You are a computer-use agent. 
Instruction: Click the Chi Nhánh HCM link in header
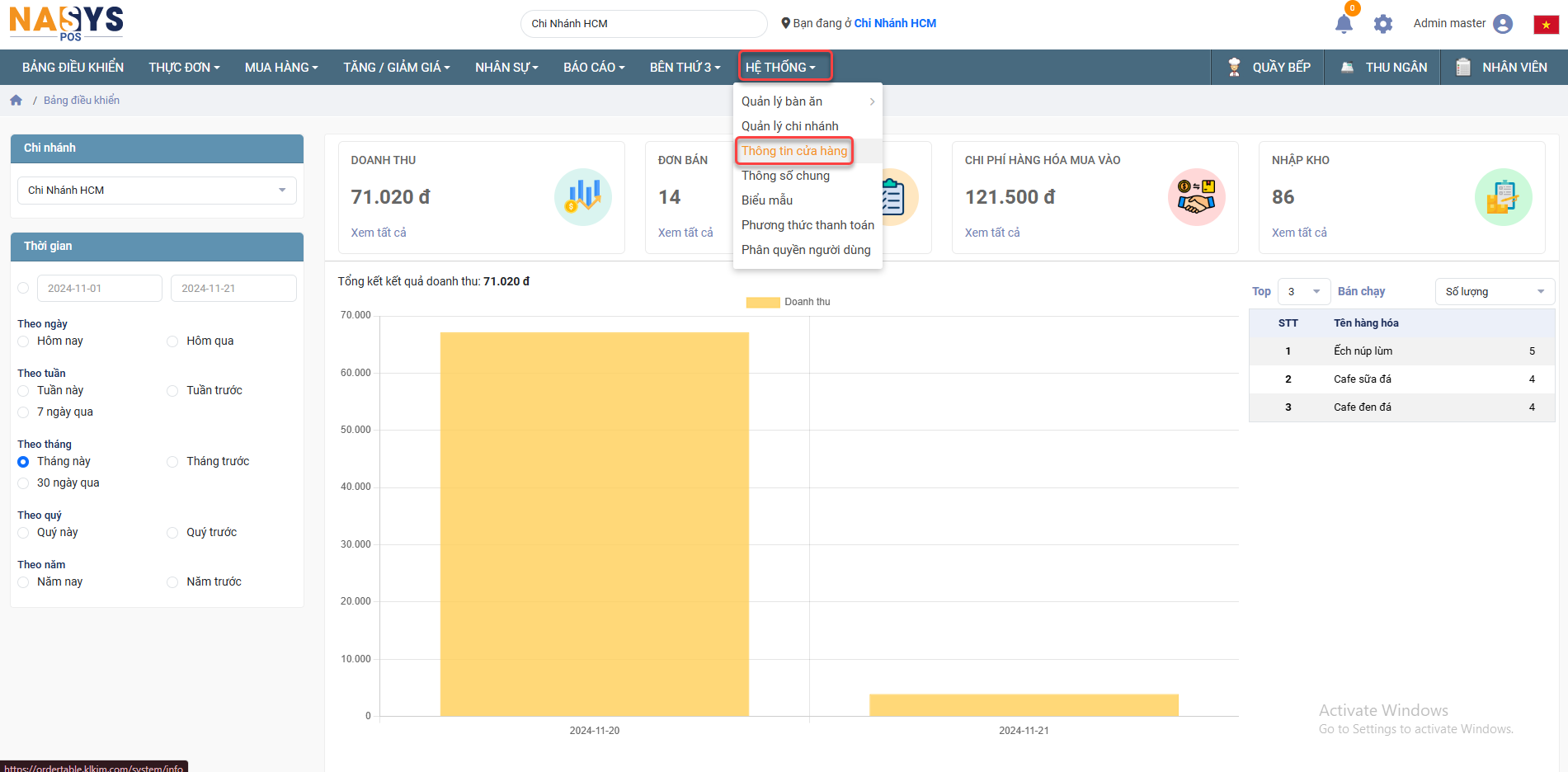click(x=895, y=23)
